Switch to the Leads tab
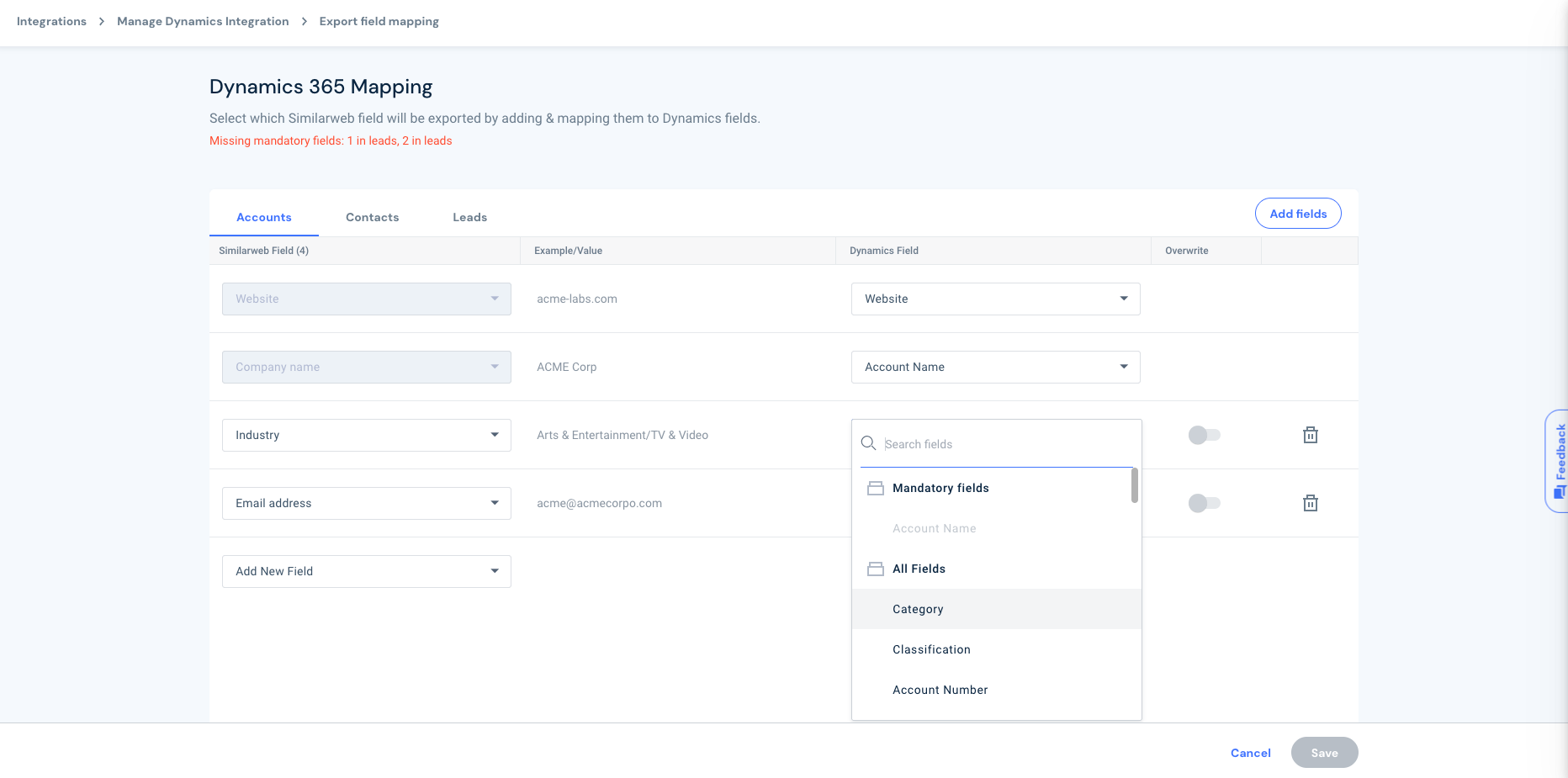This screenshot has height=778, width=1568. [470, 217]
